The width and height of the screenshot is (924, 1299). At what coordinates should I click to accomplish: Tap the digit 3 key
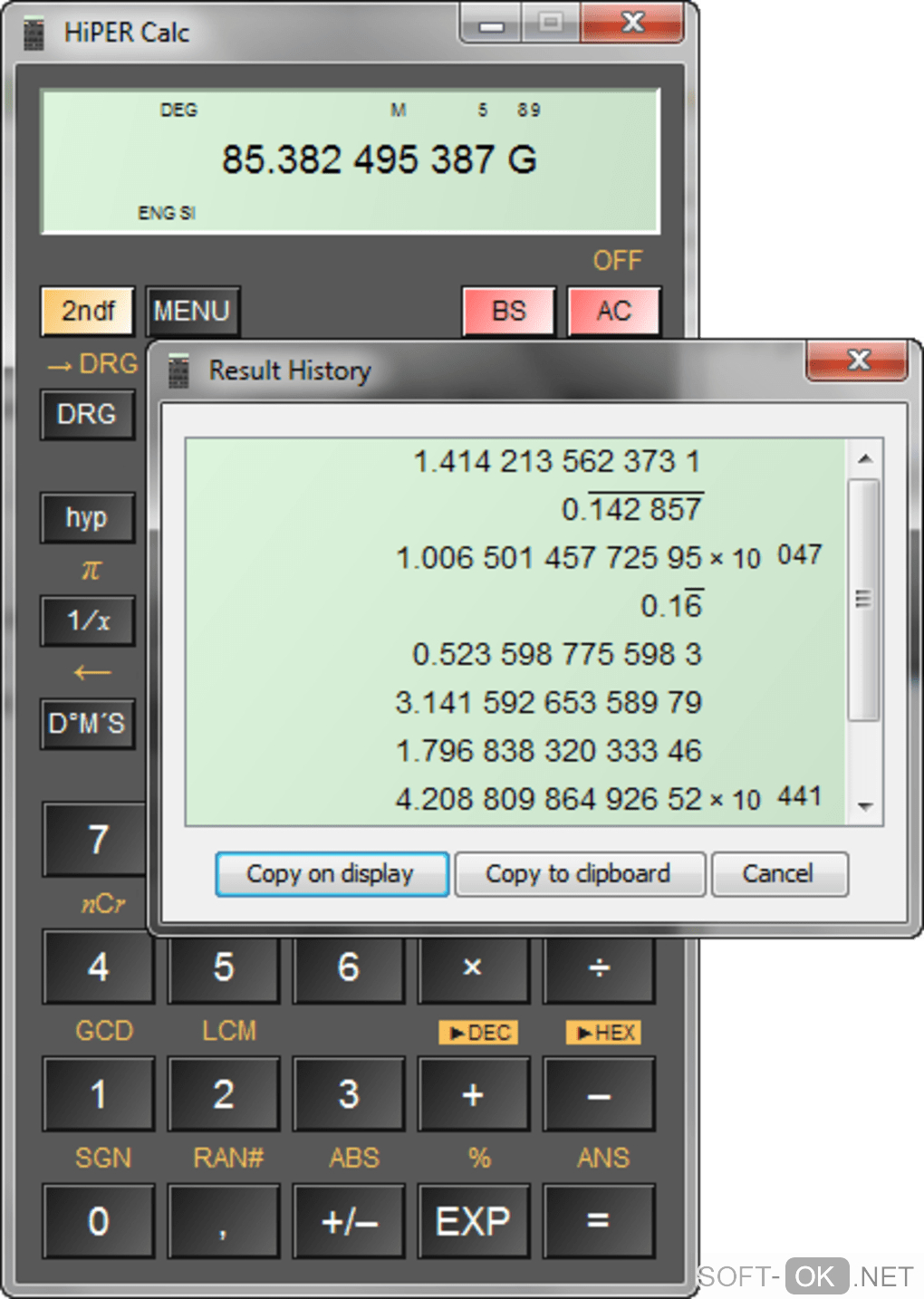click(349, 1094)
